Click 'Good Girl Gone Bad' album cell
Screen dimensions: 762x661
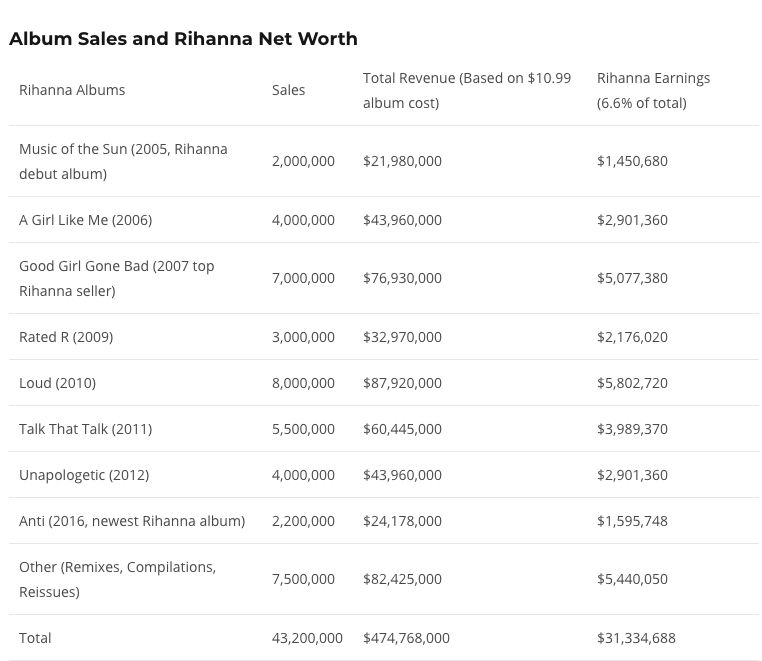point(116,278)
